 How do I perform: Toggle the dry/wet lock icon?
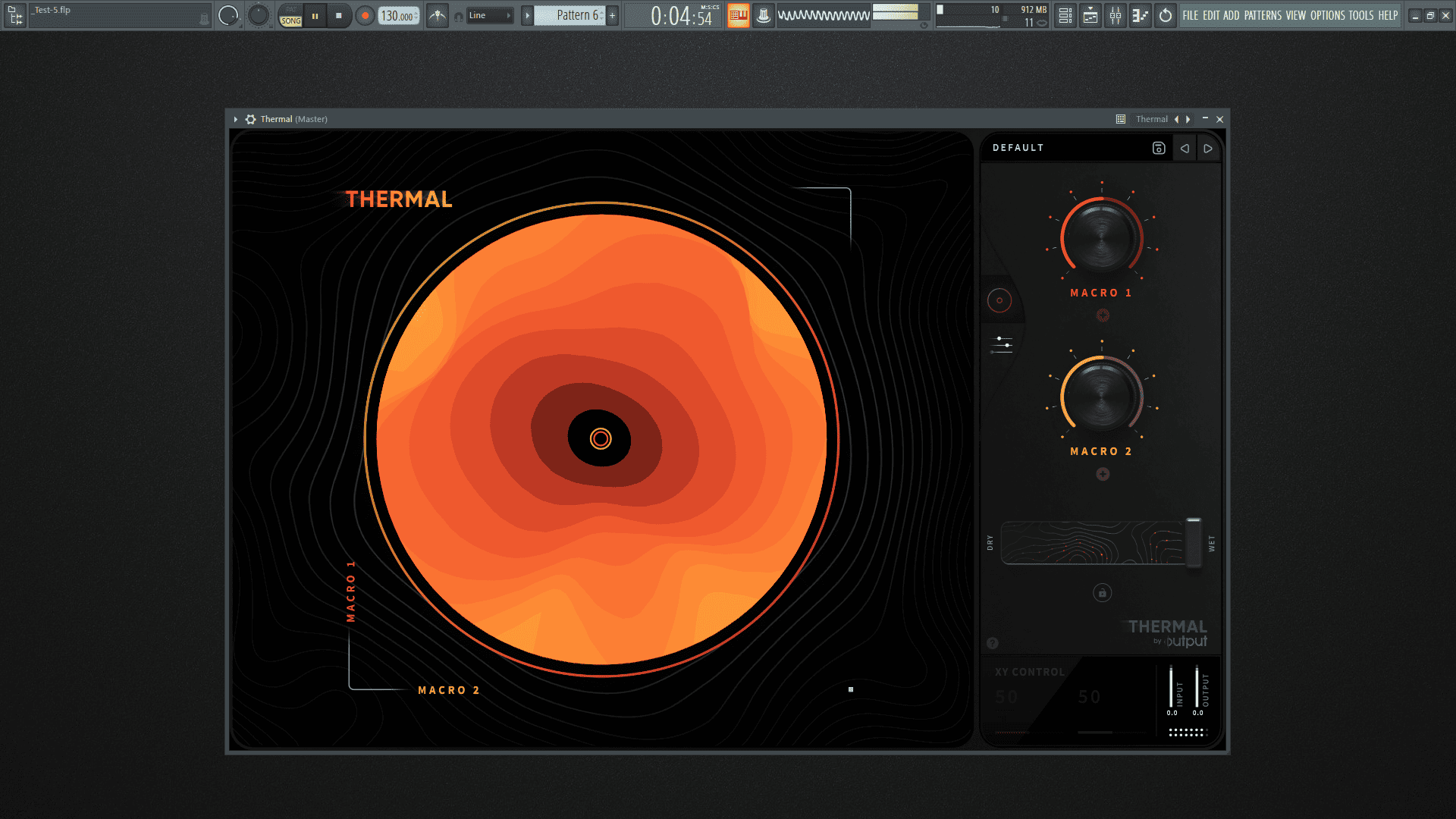(x=1103, y=593)
